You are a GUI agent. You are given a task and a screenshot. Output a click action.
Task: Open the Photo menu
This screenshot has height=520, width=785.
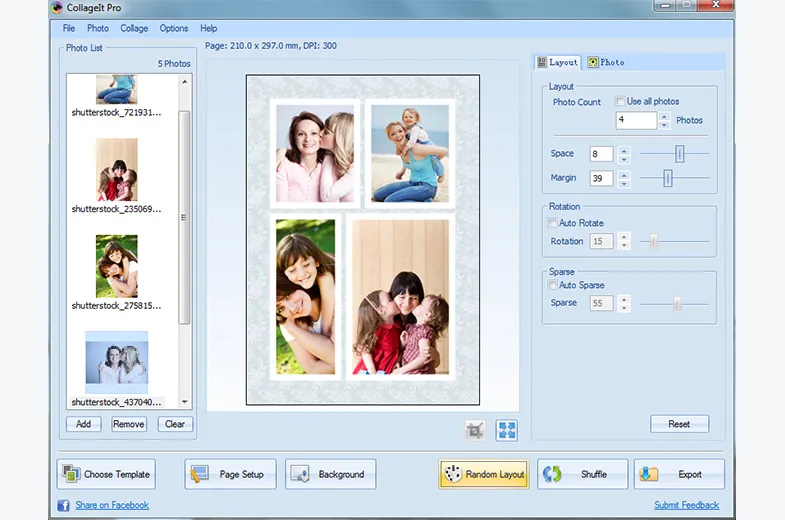click(x=98, y=29)
